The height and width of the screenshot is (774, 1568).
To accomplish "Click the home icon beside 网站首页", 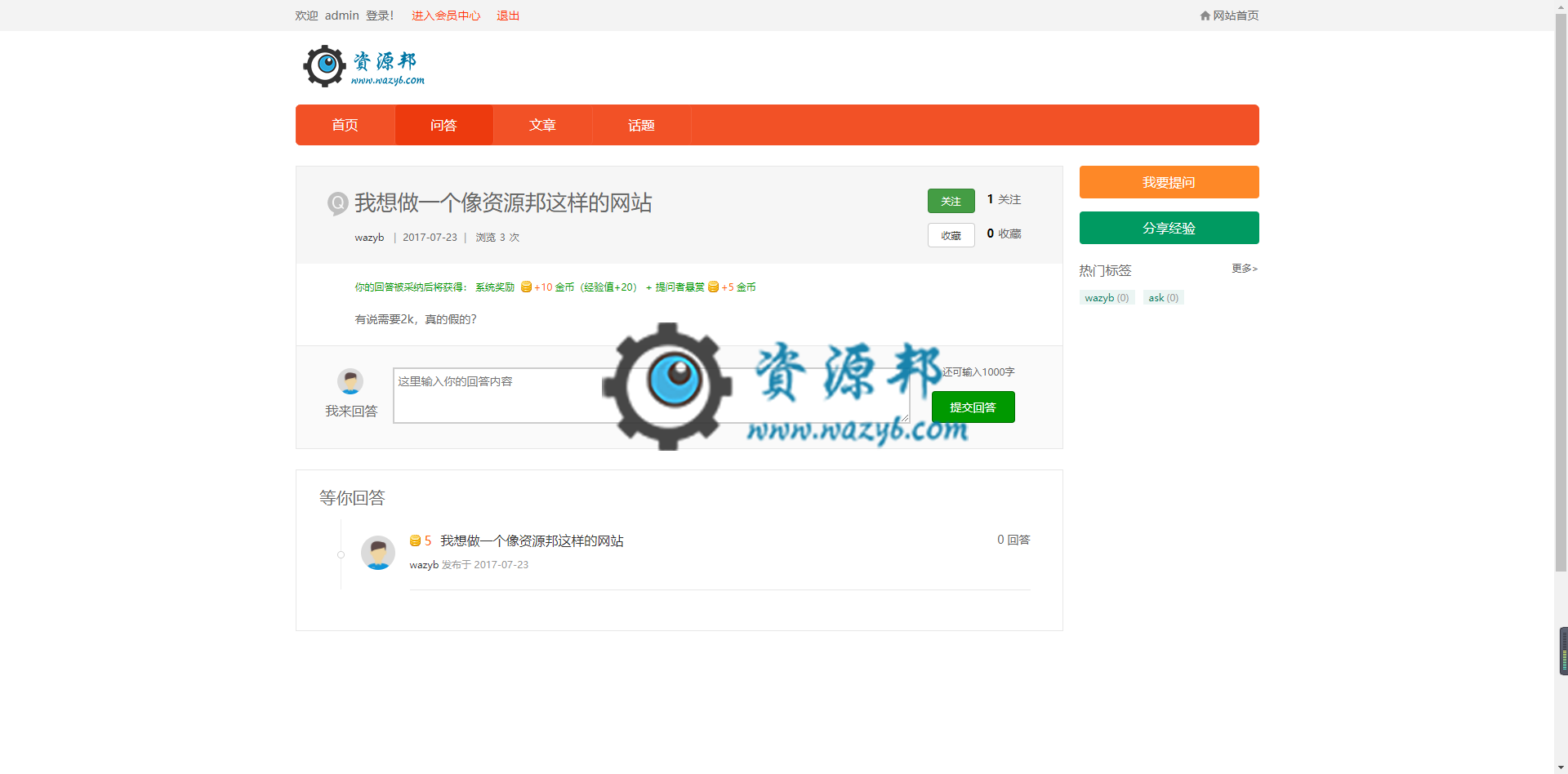I will [x=1205, y=16].
